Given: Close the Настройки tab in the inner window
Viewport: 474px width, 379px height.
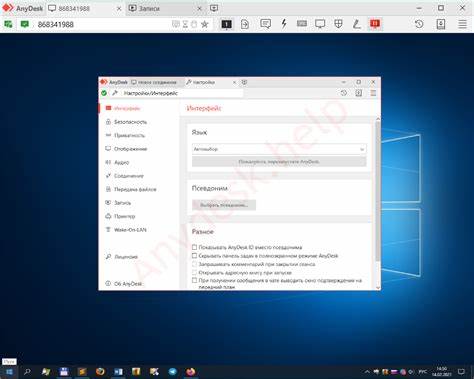Looking at the screenshot, I should point(234,82).
